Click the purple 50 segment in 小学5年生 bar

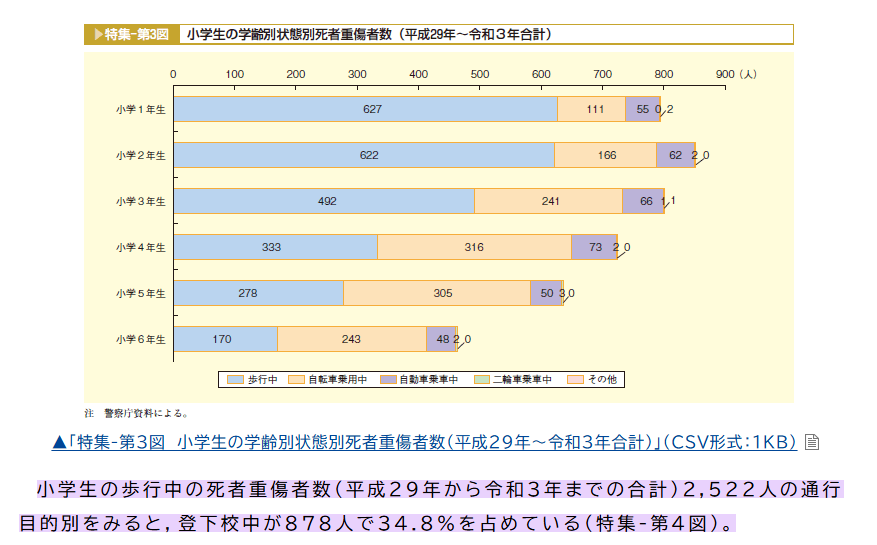(546, 293)
